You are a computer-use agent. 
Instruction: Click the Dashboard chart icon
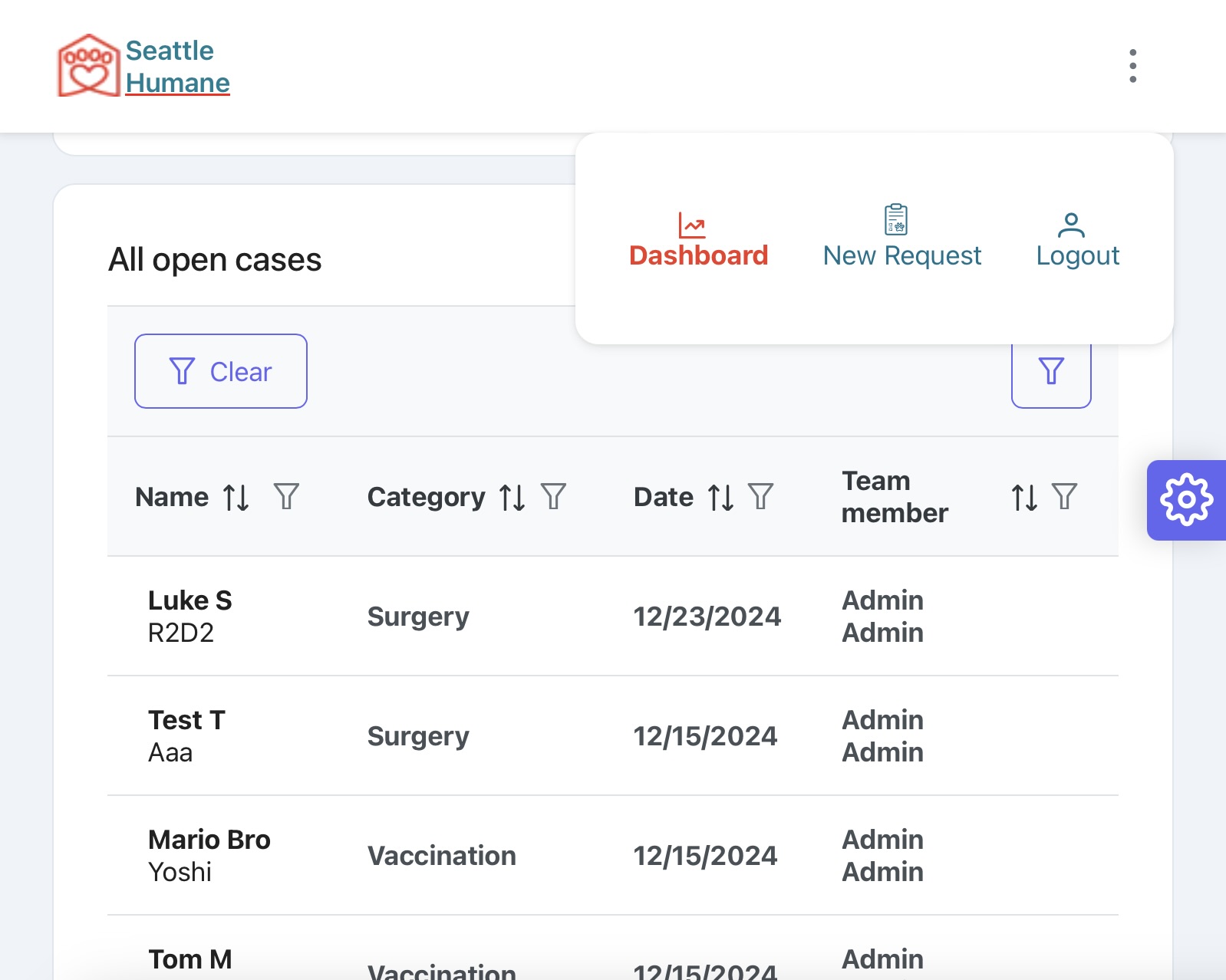691,225
